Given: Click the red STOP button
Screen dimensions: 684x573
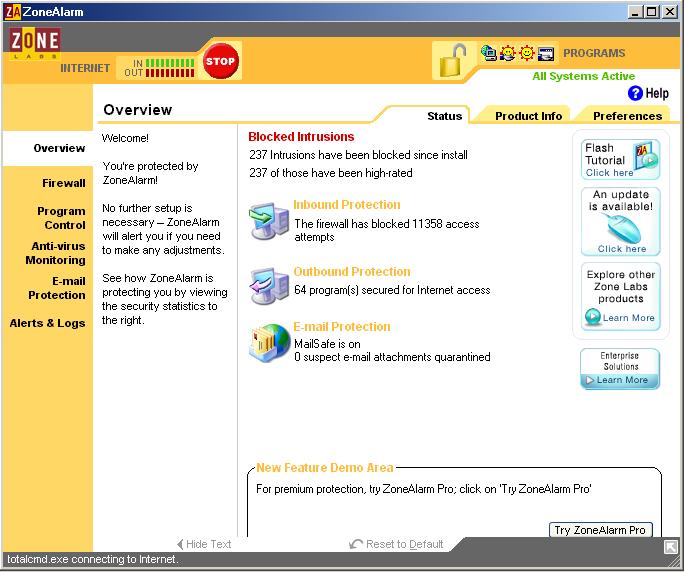Looking at the screenshot, I should (221, 61).
